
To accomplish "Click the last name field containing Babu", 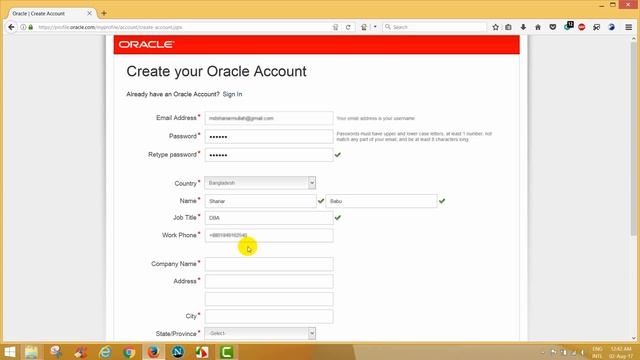I will coord(381,201).
